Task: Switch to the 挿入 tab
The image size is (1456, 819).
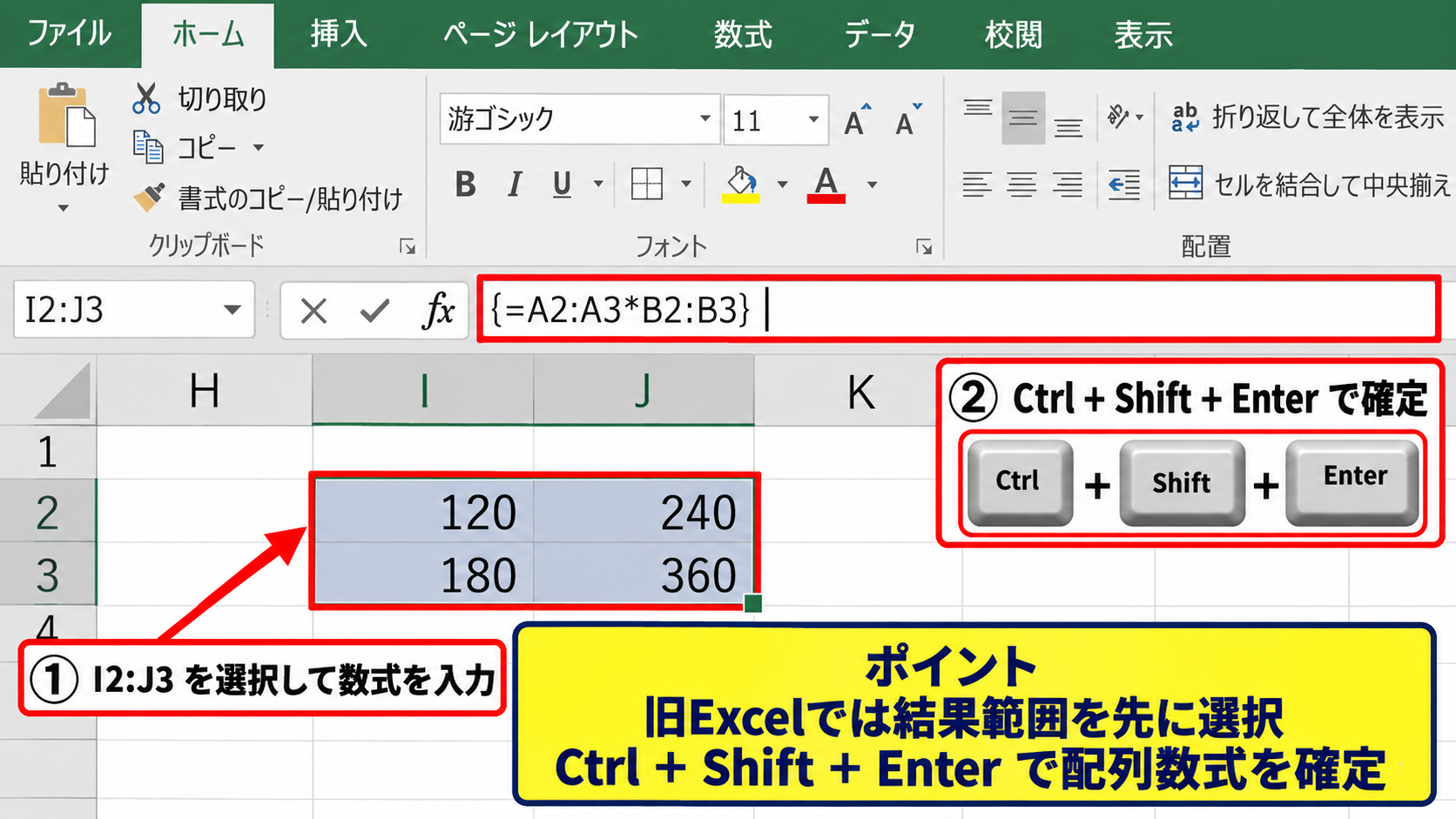Action: coord(339,34)
